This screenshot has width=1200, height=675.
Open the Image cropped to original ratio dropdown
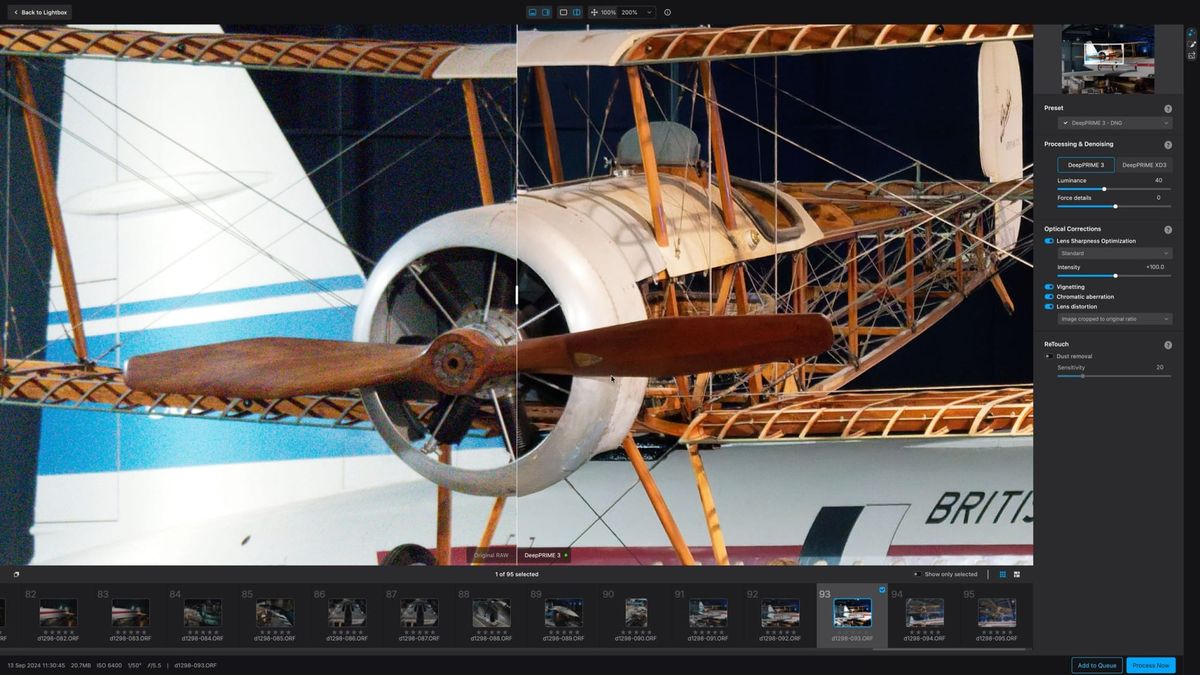coord(1115,319)
